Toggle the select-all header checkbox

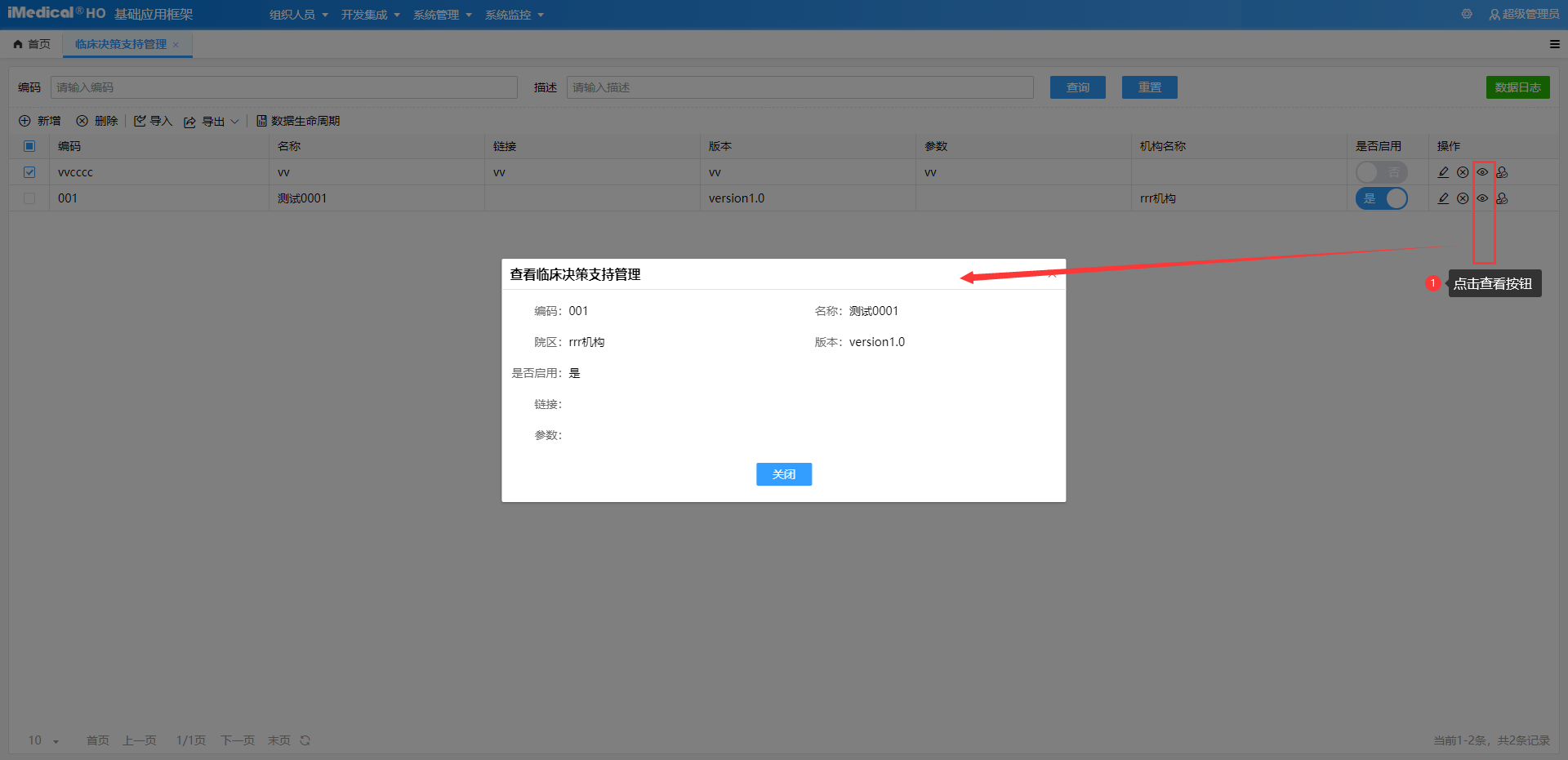[29, 146]
